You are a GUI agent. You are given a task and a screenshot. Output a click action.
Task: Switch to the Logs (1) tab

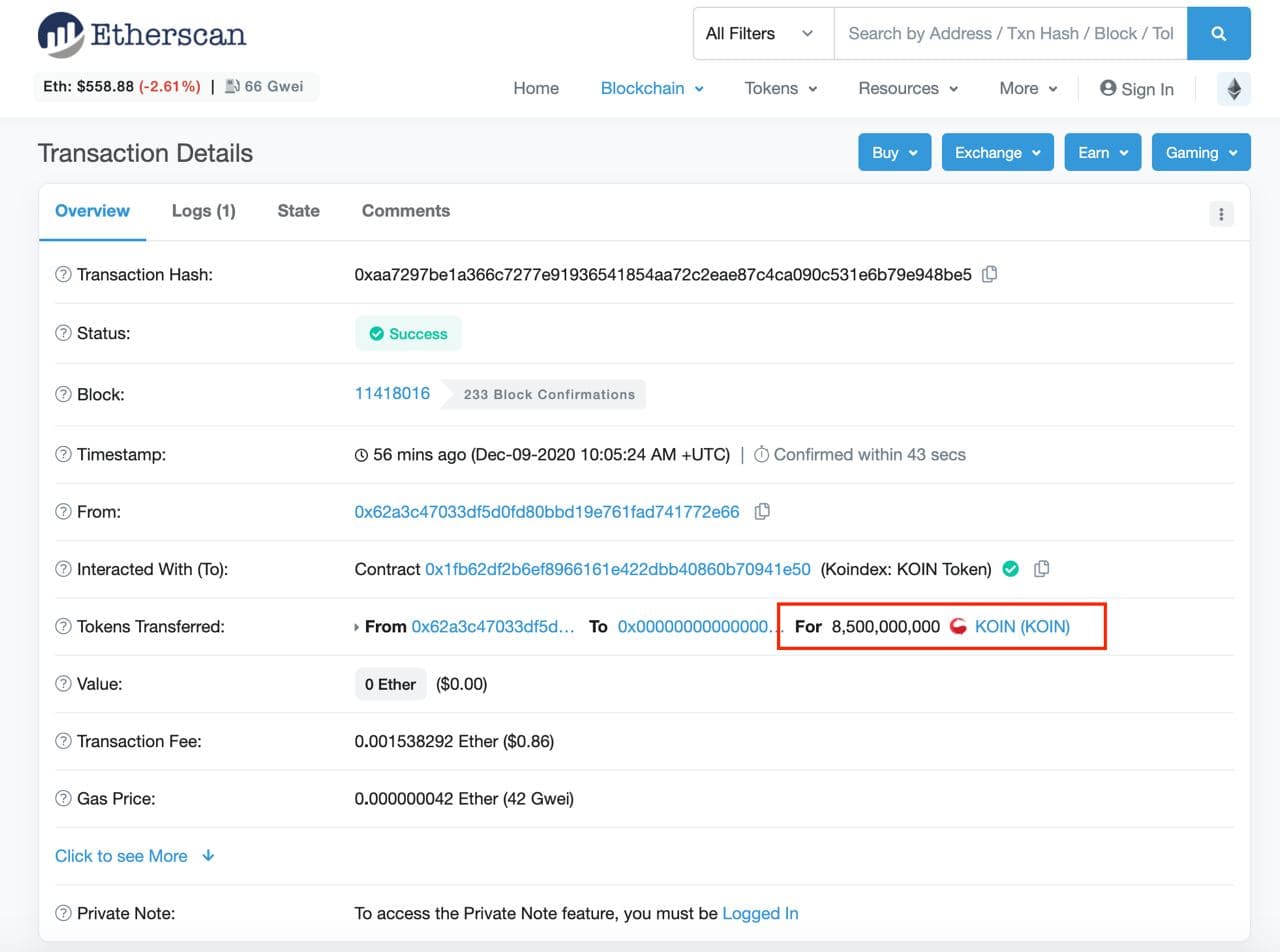203,211
